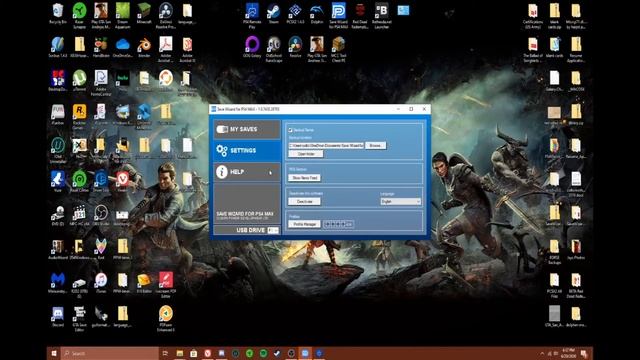Click the taskbar clock
Viewport: 640px width, 360px height.
coord(569,353)
